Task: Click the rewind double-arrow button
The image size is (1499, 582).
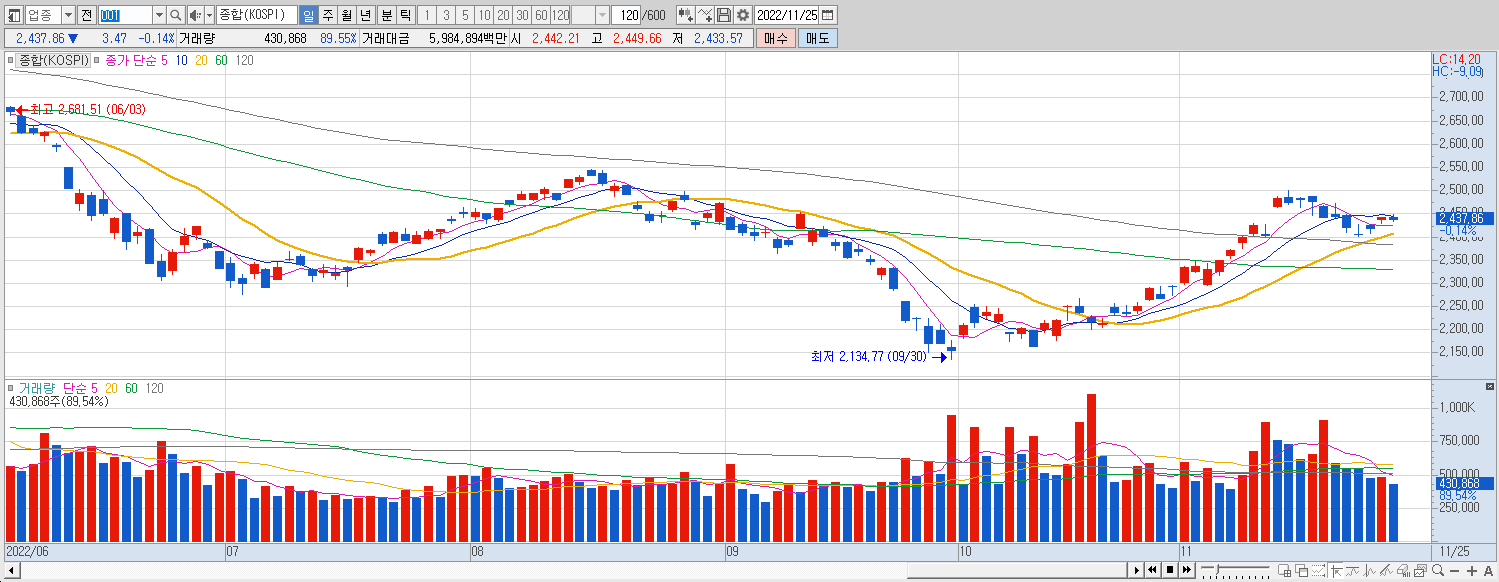Action: [x=1153, y=570]
